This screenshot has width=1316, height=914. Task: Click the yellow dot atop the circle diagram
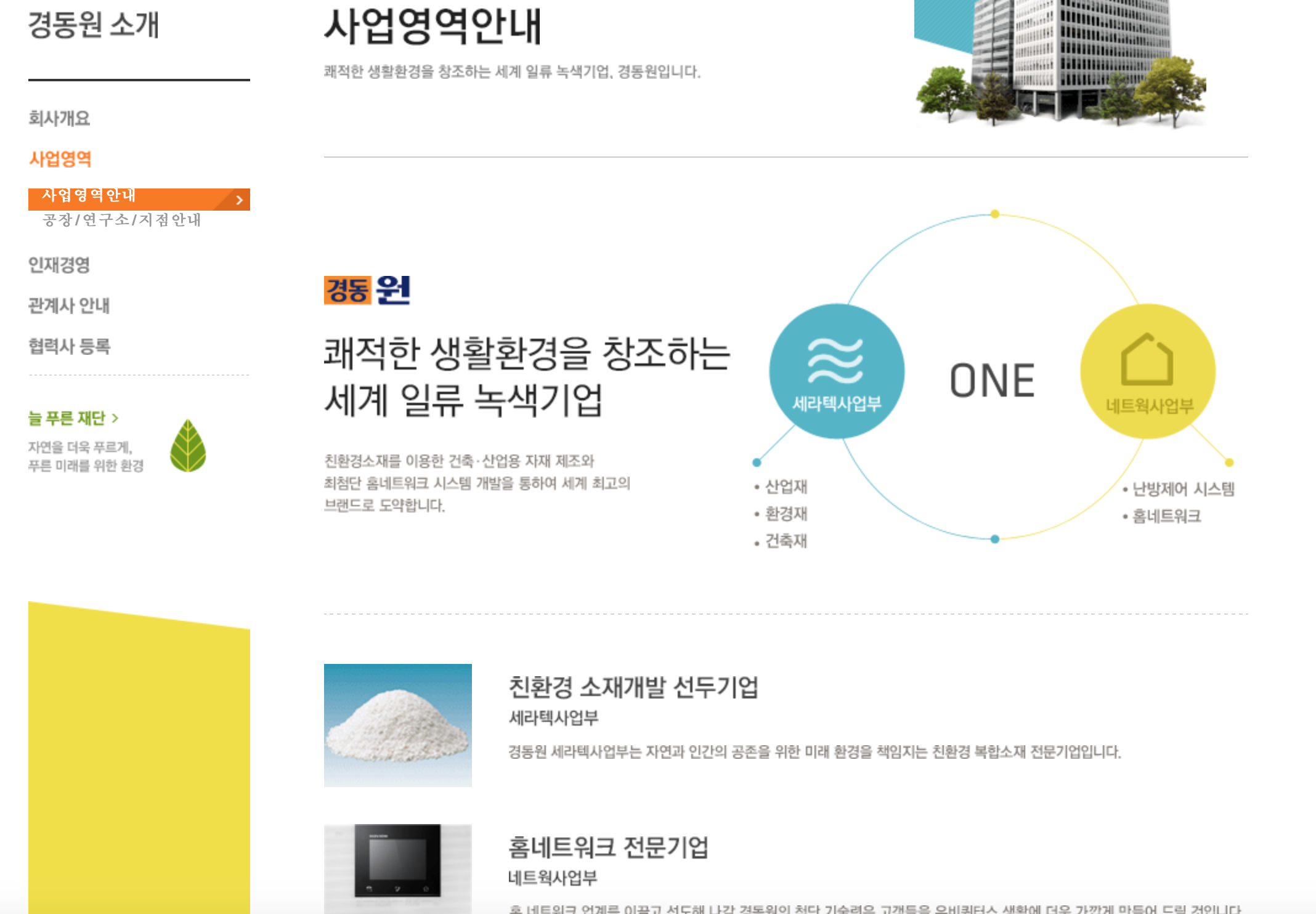[994, 214]
